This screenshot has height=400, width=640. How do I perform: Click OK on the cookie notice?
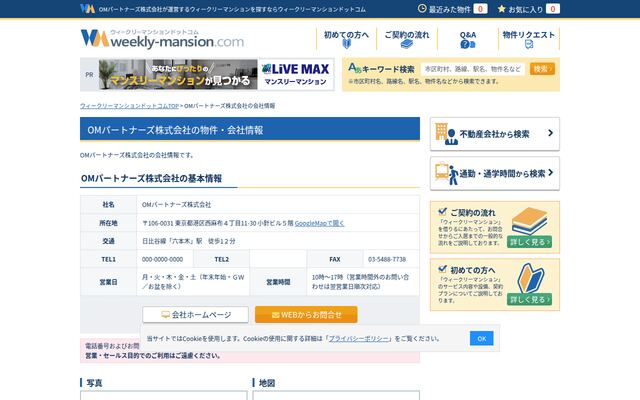click(482, 338)
